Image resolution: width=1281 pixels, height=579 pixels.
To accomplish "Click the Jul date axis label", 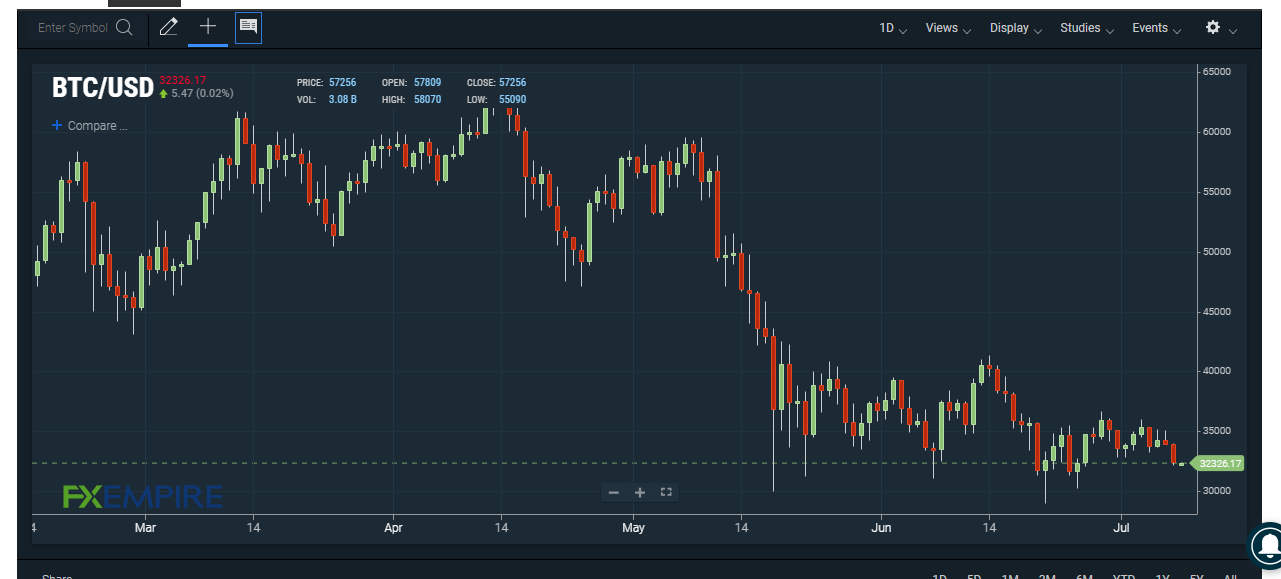I will click(x=1122, y=527).
